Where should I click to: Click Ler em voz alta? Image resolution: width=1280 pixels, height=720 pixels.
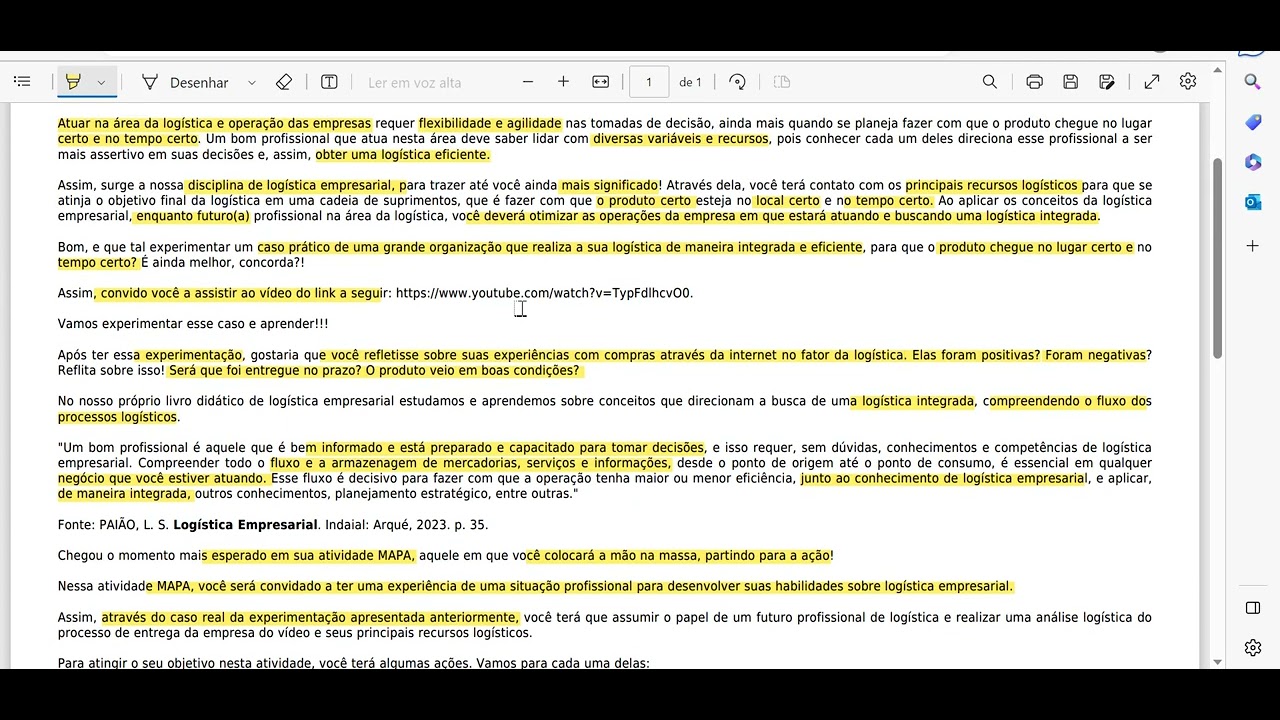pos(415,82)
